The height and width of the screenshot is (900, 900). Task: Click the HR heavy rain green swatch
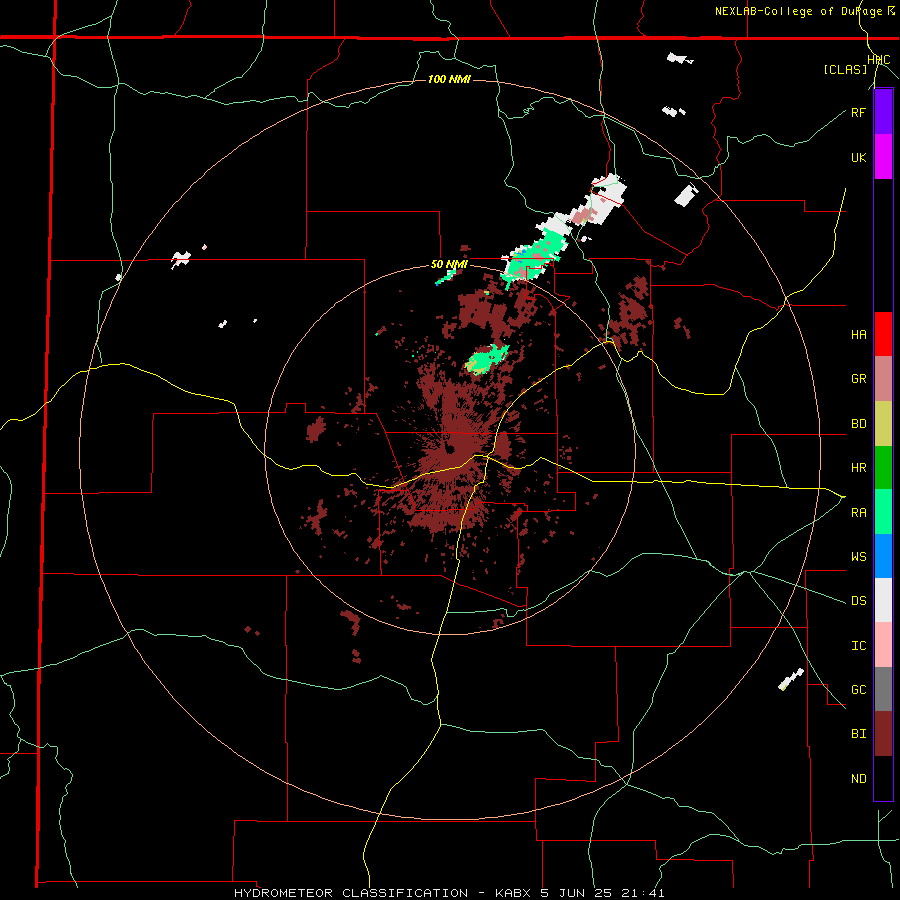pos(883,467)
